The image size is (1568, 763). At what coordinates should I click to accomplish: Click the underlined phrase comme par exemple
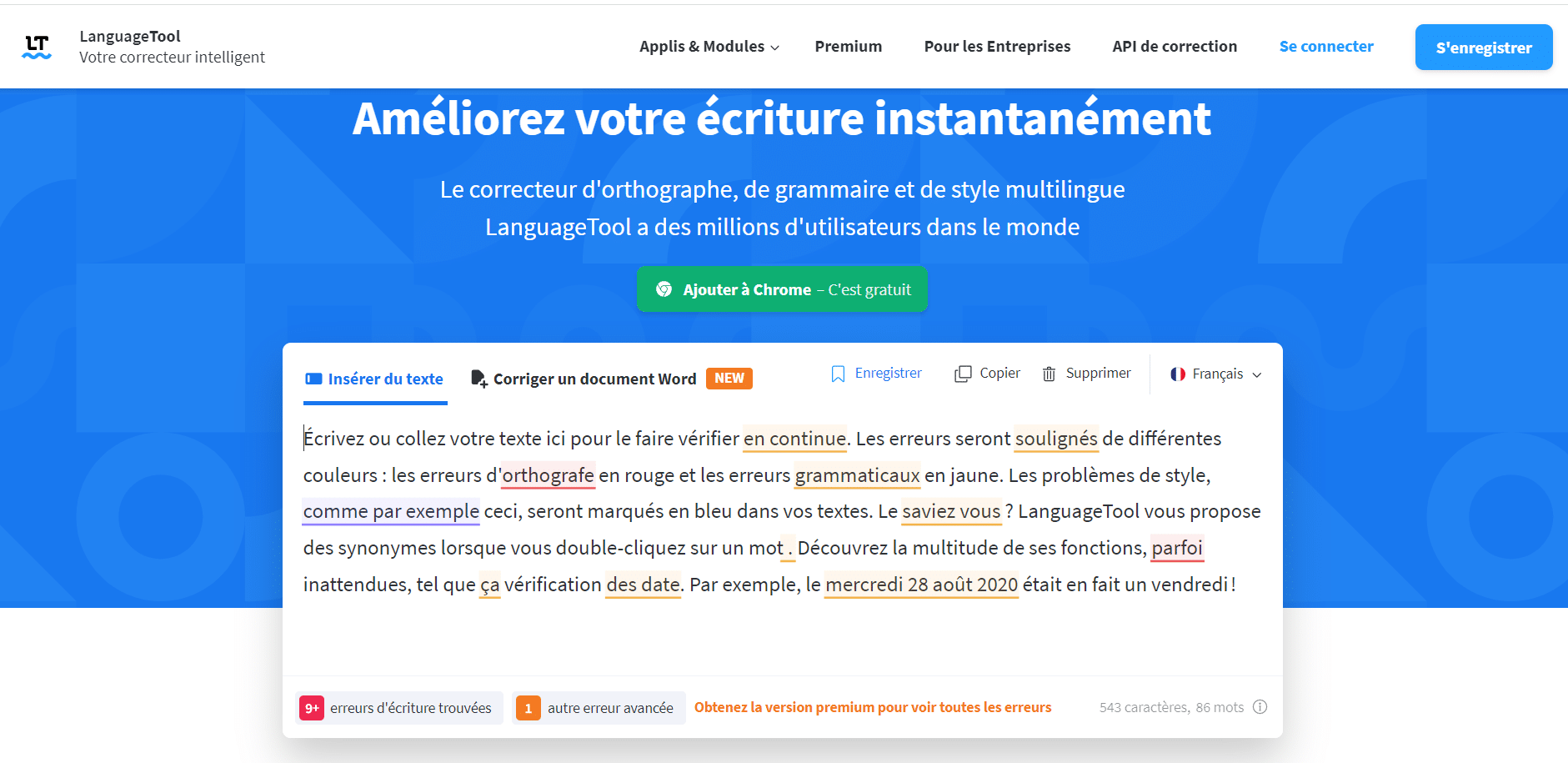tap(391, 511)
